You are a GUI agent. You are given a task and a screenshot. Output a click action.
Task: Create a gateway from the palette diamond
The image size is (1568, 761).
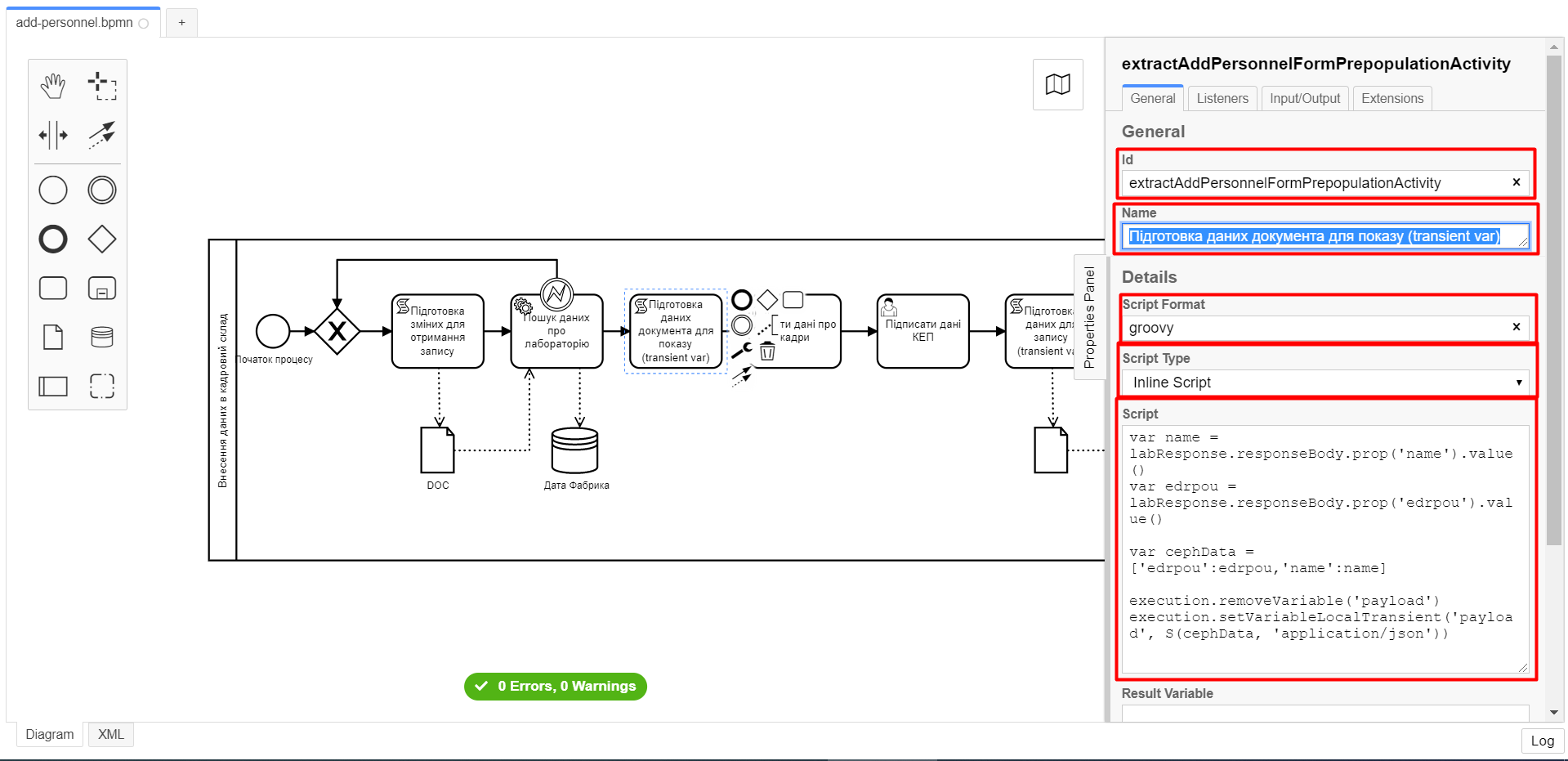pos(102,239)
